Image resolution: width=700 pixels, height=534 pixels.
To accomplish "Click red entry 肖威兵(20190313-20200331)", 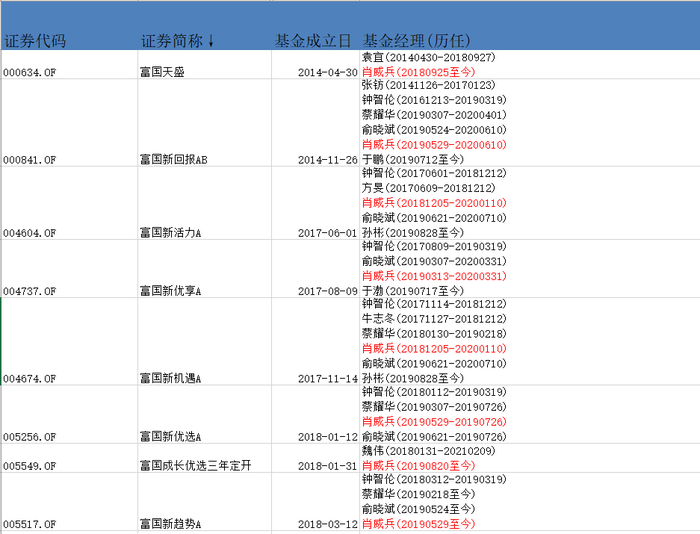I will pos(434,276).
